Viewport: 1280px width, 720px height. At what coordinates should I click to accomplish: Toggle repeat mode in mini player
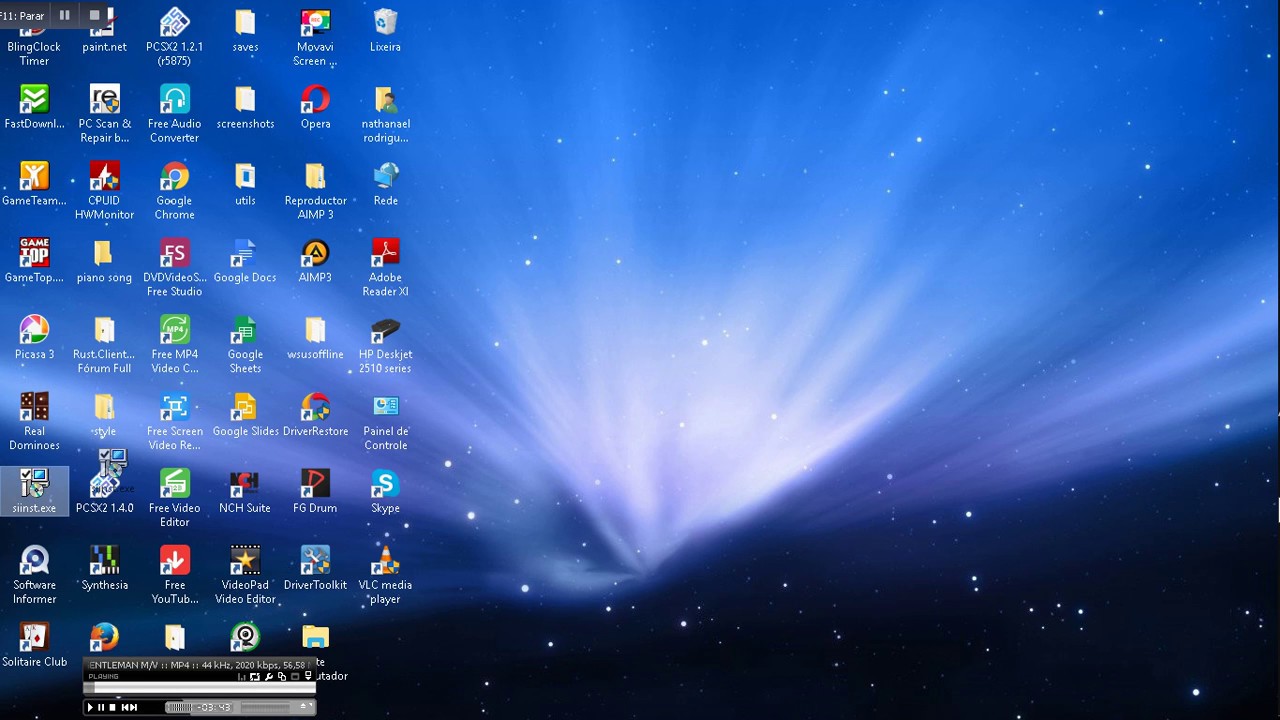pos(255,677)
